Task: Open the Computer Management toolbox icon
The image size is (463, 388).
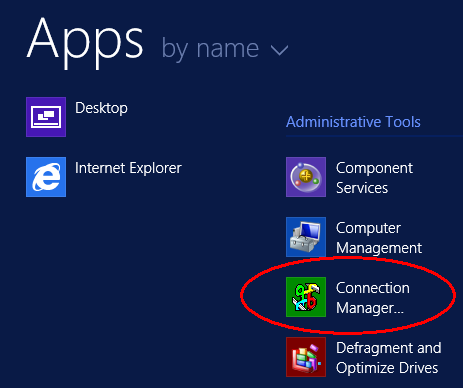Action: click(306, 237)
